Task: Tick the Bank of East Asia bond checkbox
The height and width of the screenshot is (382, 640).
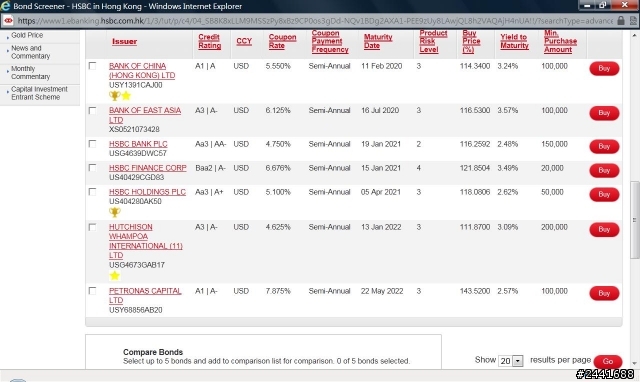Action: [93, 111]
